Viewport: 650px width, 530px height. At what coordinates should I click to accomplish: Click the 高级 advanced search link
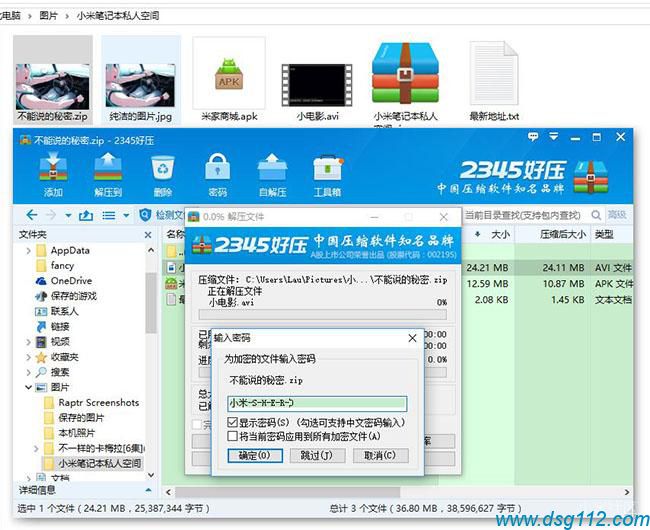(x=617, y=215)
